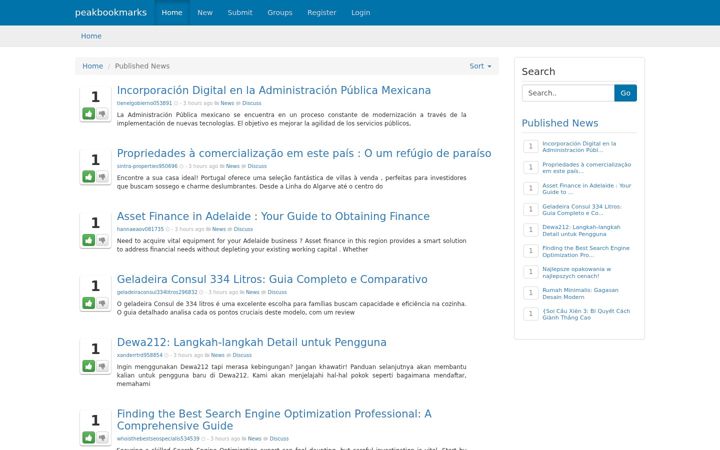720x450 pixels.
Task: Open the Register page
Action: 321,12
